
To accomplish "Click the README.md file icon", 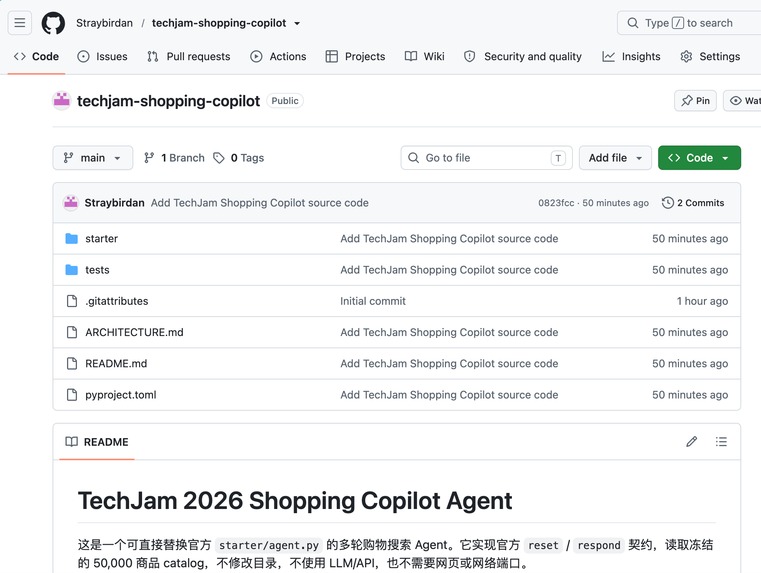I will (x=72, y=363).
